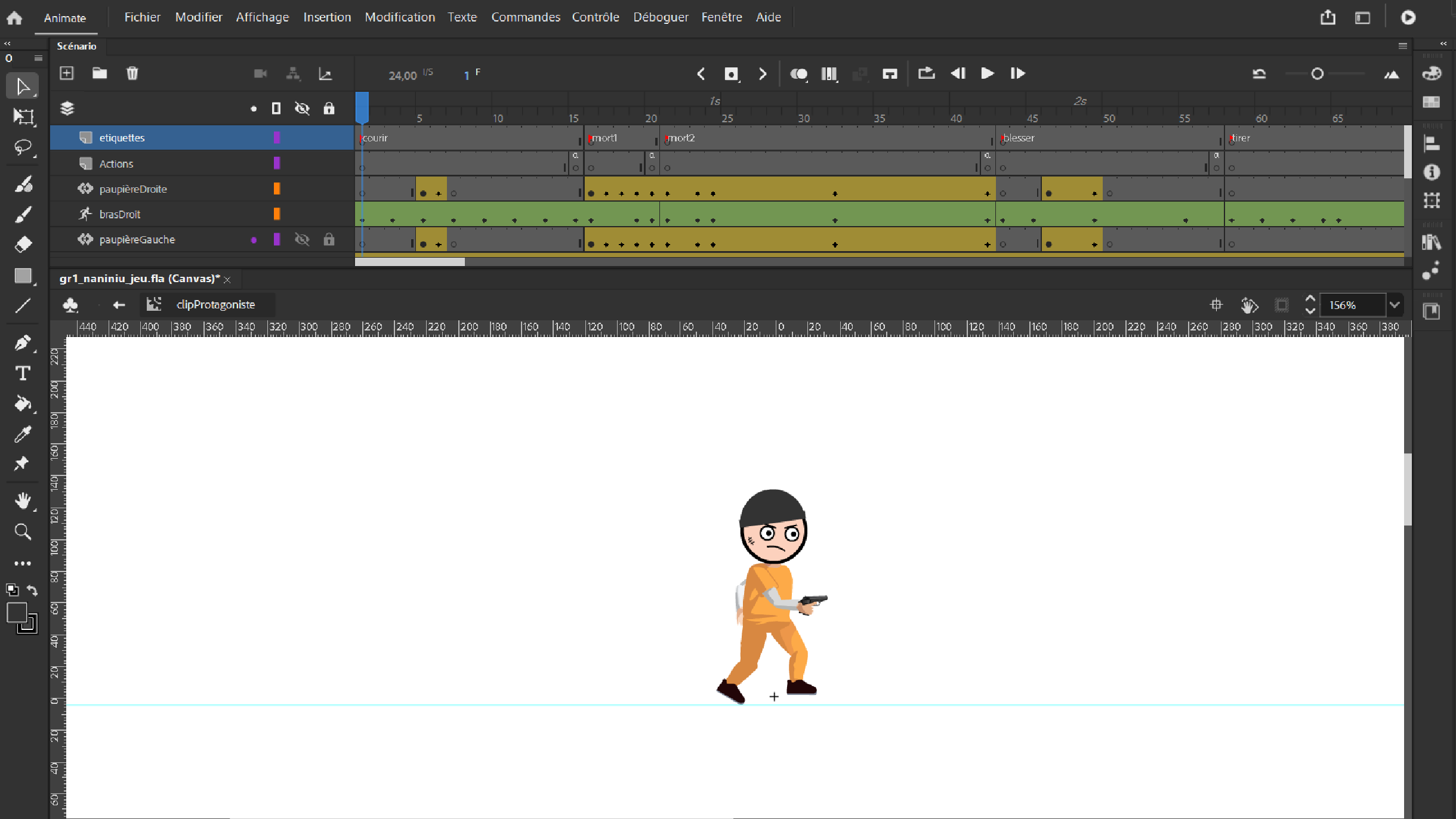The width and height of the screenshot is (1456, 819).
Task: Open the Modification menu
Action: tap(399, 17)
